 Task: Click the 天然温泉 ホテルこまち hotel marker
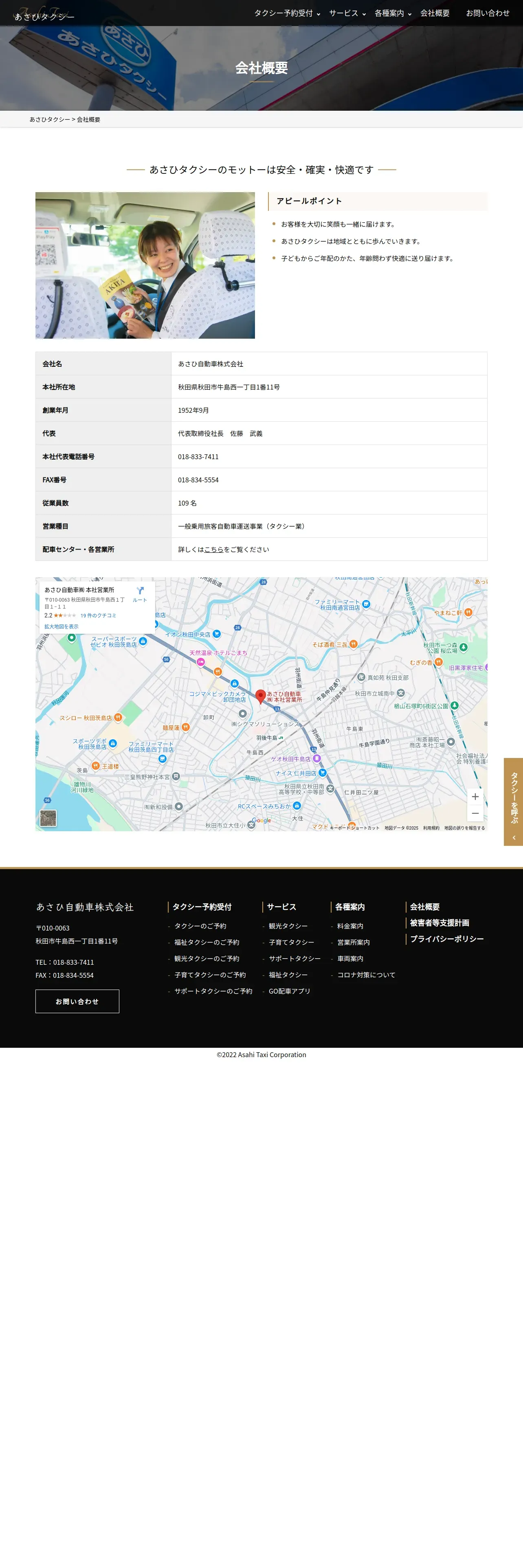pyautogui.click(x=200, y=661)
